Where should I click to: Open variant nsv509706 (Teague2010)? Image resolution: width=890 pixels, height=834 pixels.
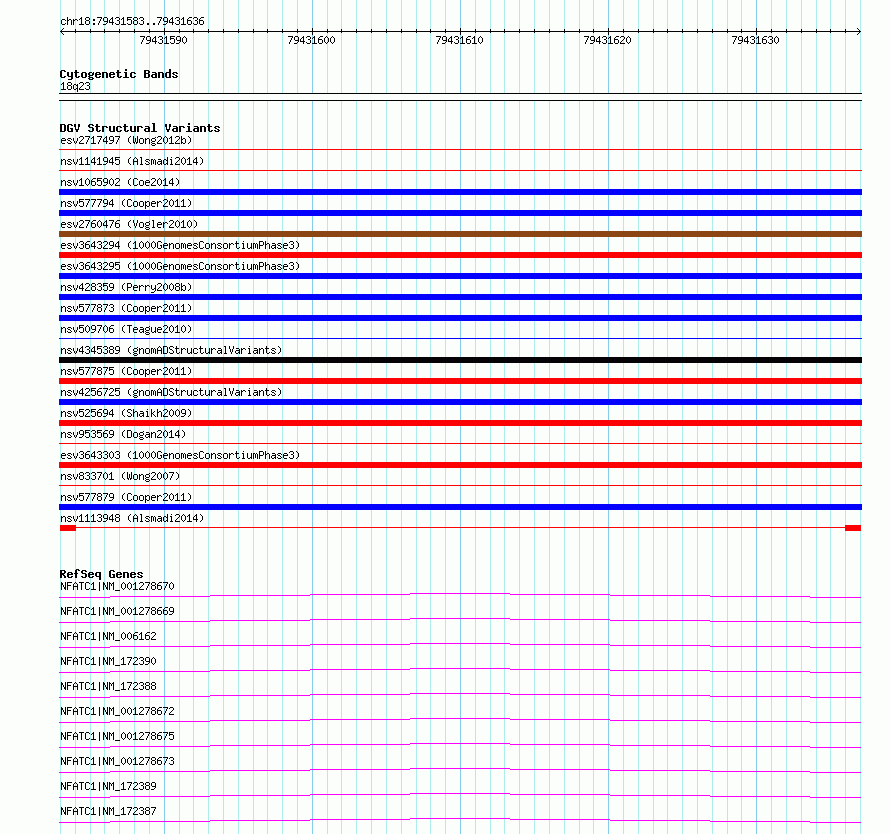(126, 329)
